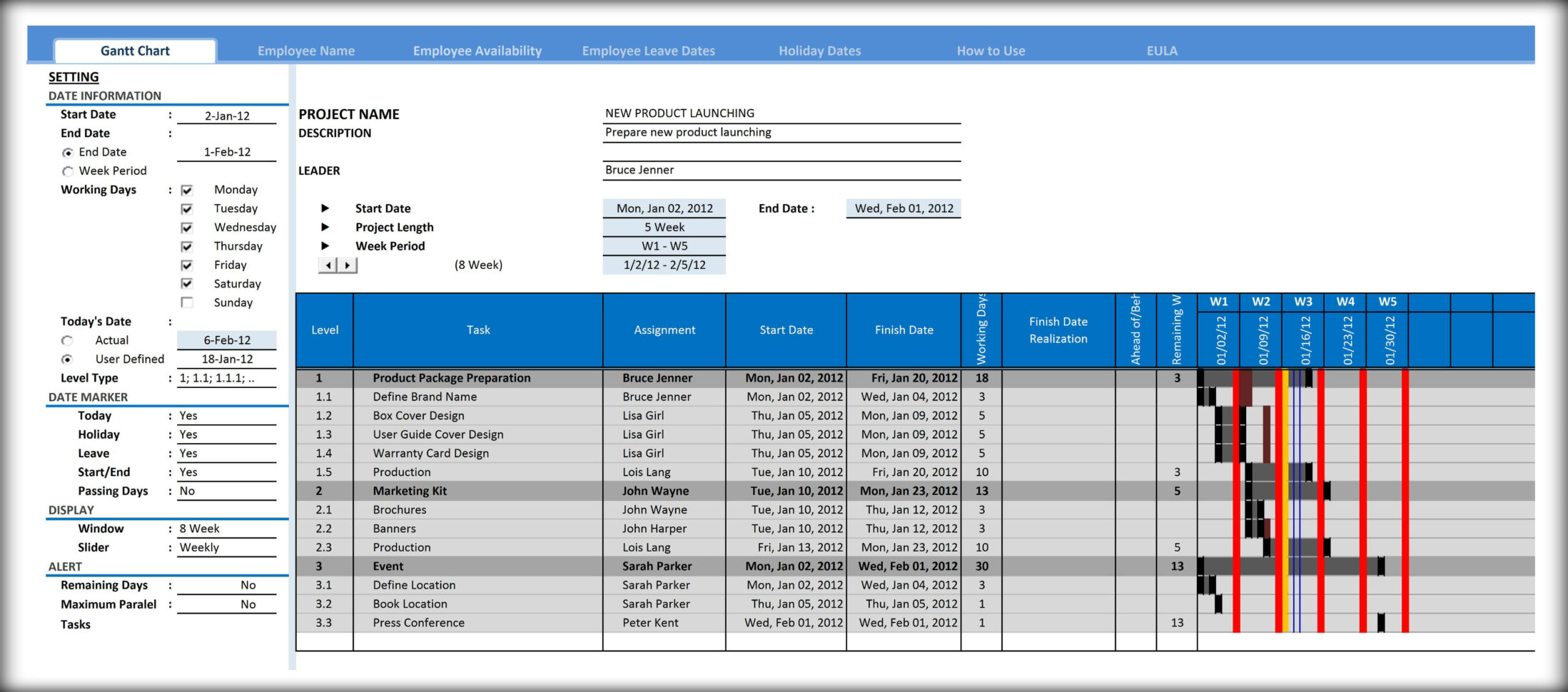Screen dimensions: 1568x692
Task: Edit the project name NEW PRODUCT LAUNCHING
Action: [x=782, y=113]
